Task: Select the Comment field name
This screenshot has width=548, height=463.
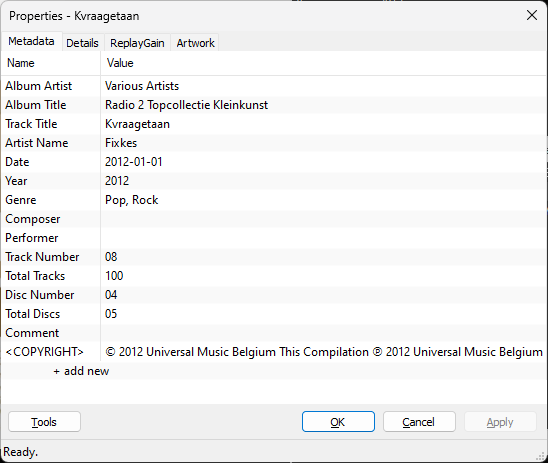Action: tap(32, 333)
